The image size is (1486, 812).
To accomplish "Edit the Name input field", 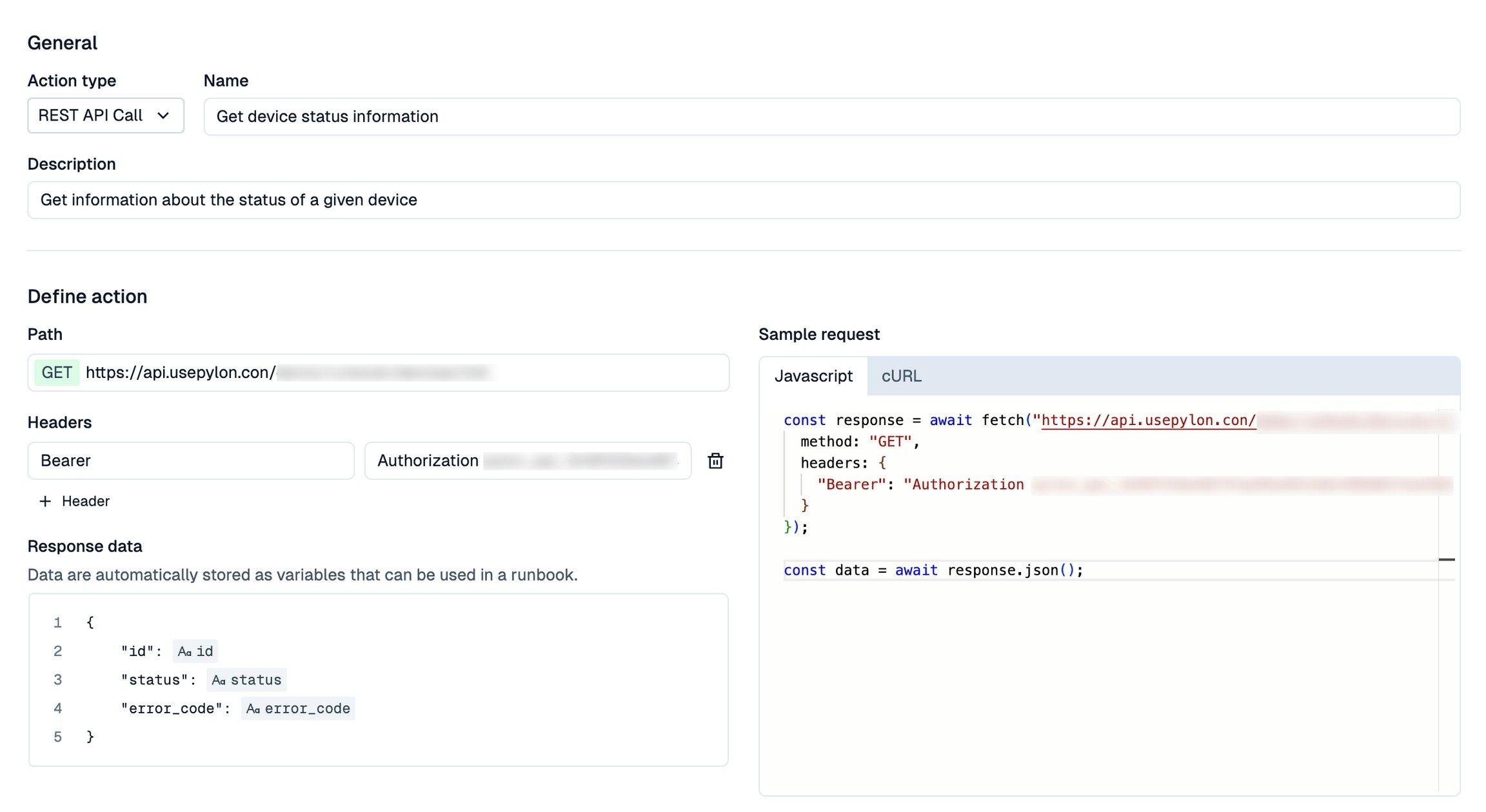I will tap(831, 117).
